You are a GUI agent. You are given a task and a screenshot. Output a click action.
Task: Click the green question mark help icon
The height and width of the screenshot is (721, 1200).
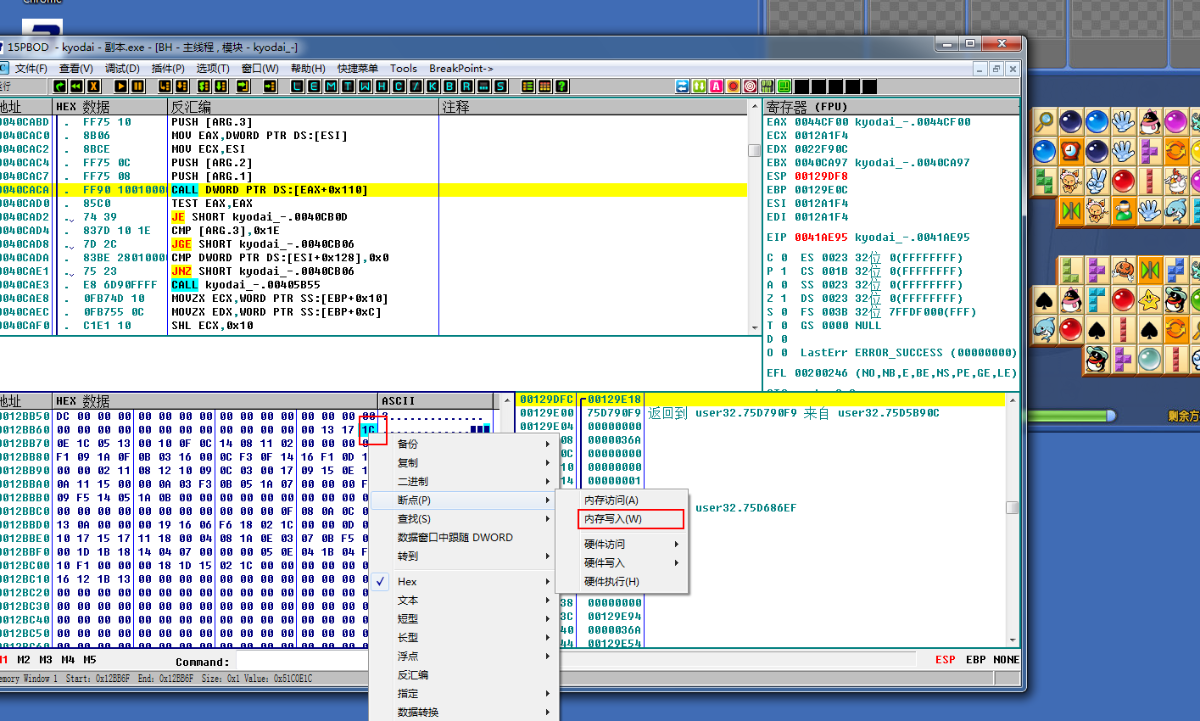[x=562, y=86]
